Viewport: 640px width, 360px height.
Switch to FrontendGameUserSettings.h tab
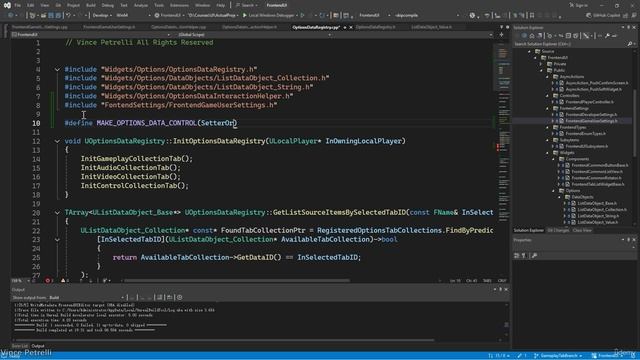tap(109, 27)
